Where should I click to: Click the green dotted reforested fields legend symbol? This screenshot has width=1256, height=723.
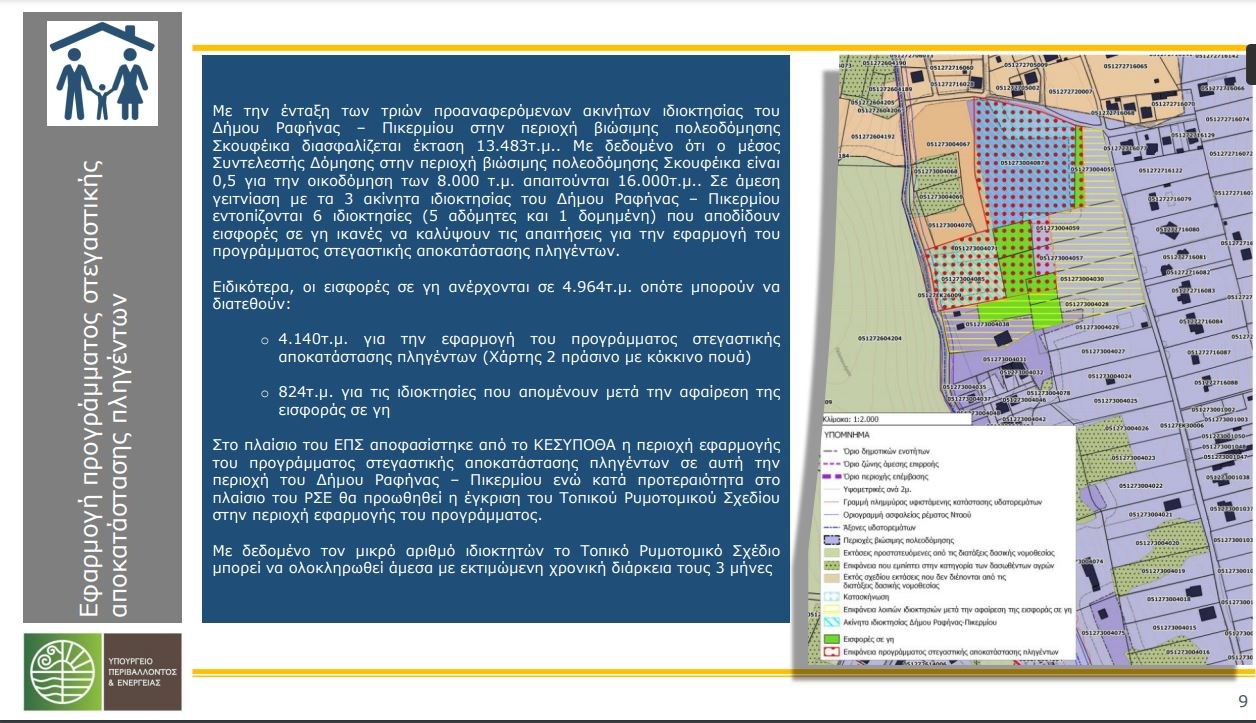[829, 563]
